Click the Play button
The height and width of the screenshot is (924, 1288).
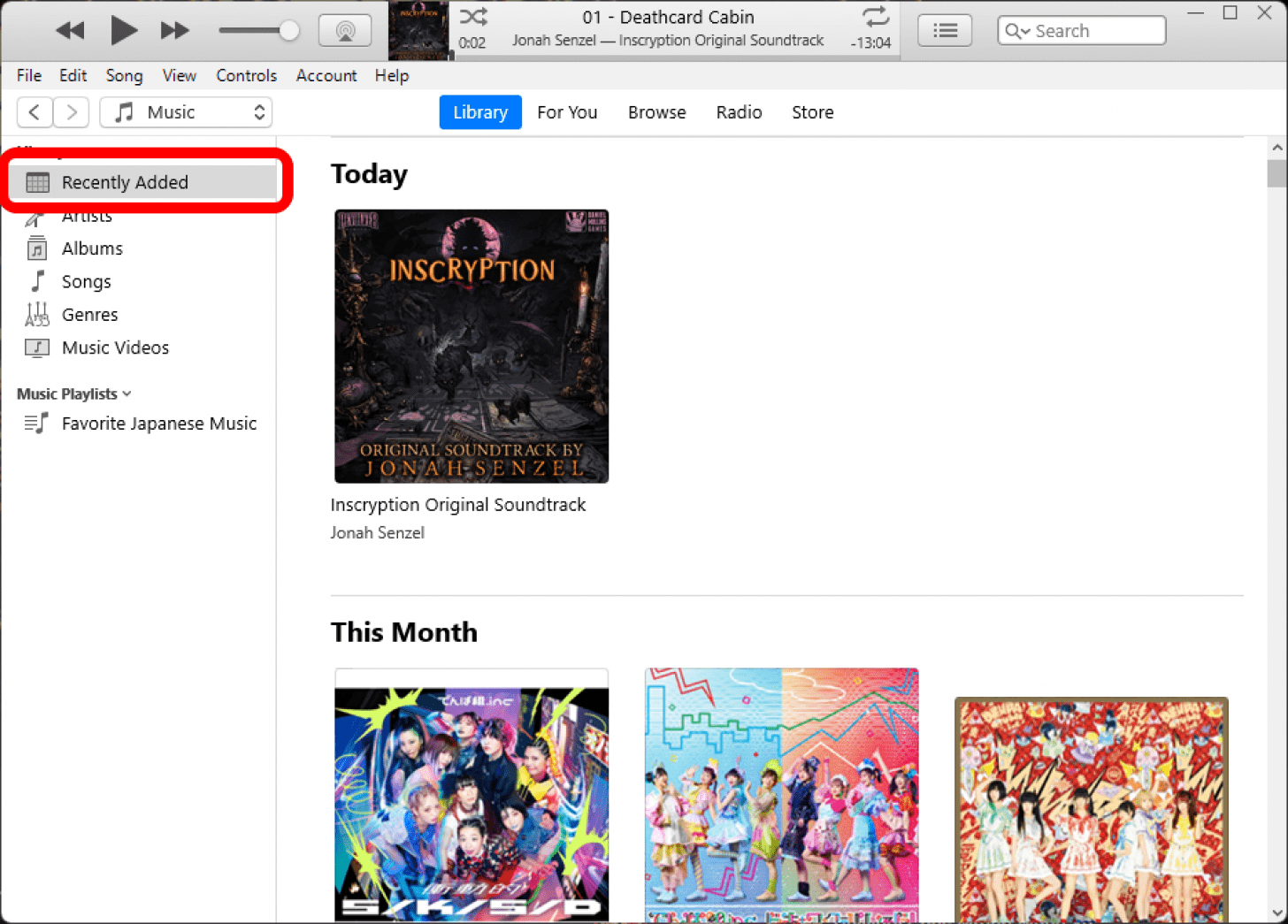point(123,31)
